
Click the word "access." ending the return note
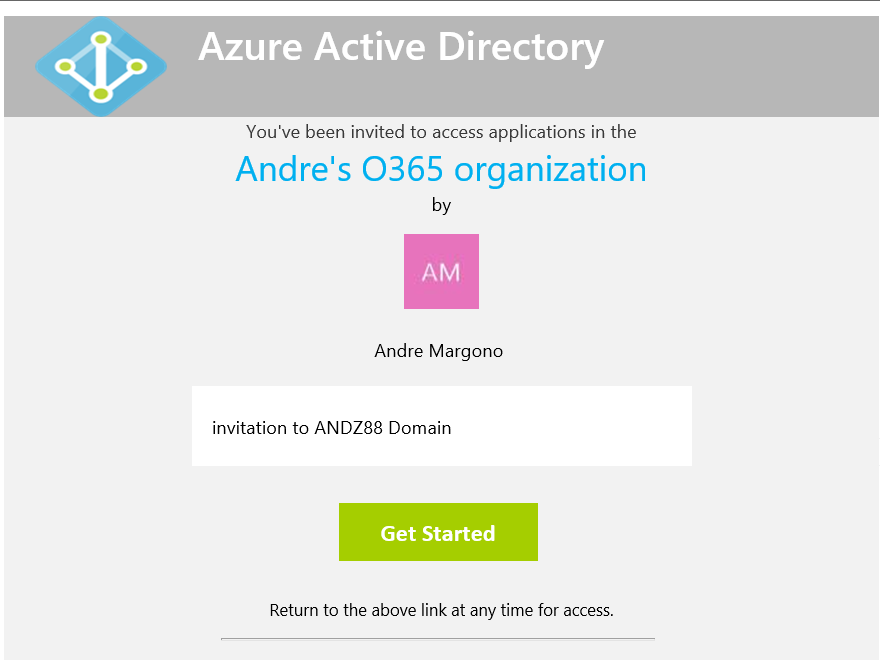589,609
